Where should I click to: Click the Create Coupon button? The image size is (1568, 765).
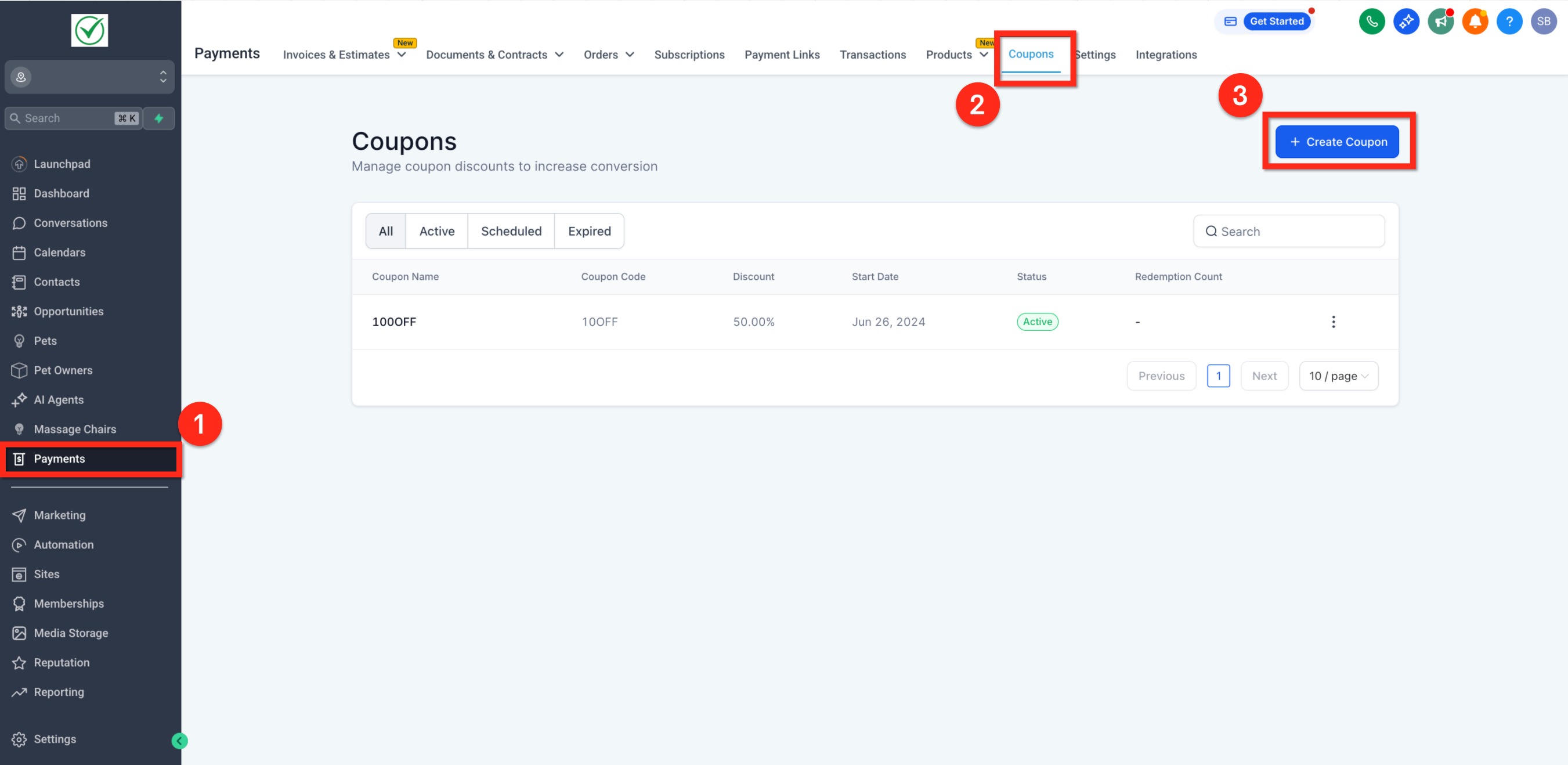coord(1336,142)
